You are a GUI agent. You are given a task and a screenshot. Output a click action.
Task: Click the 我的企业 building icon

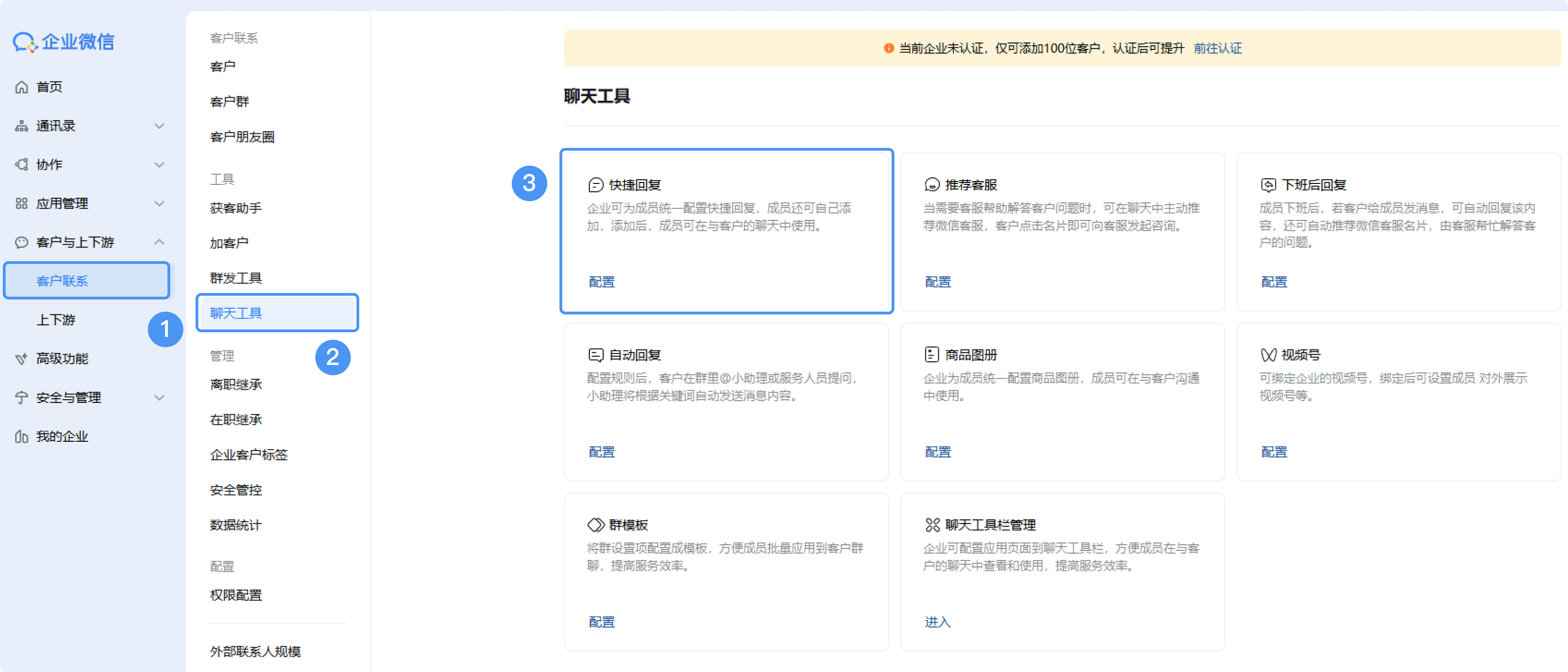point(22,437)
